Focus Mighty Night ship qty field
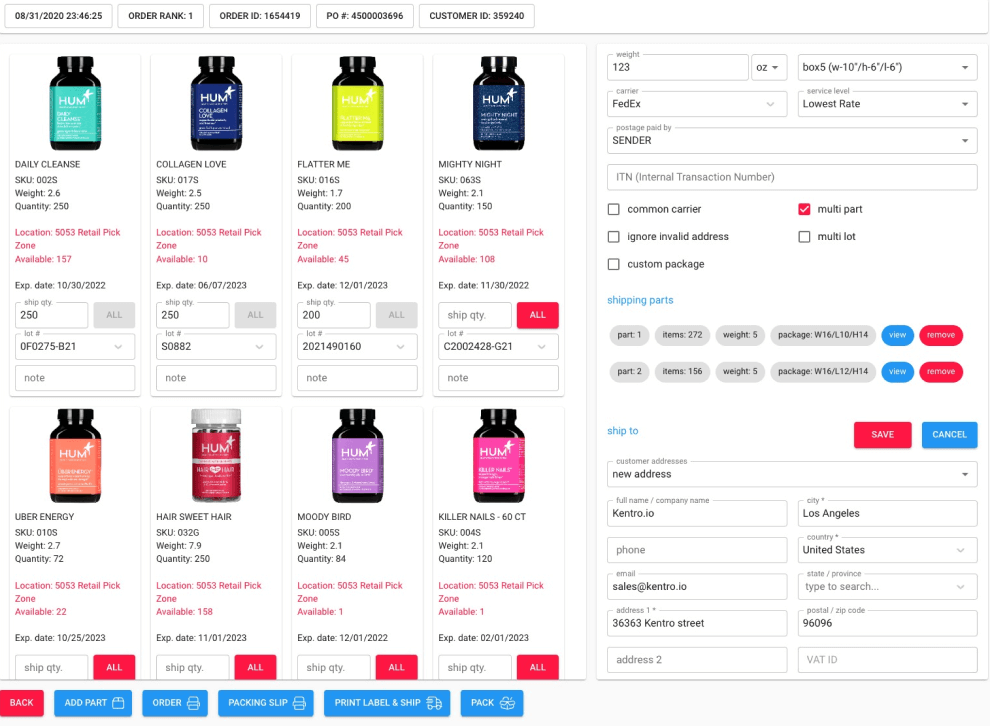This screenshot has width=990, height=726. coord(475,315)
